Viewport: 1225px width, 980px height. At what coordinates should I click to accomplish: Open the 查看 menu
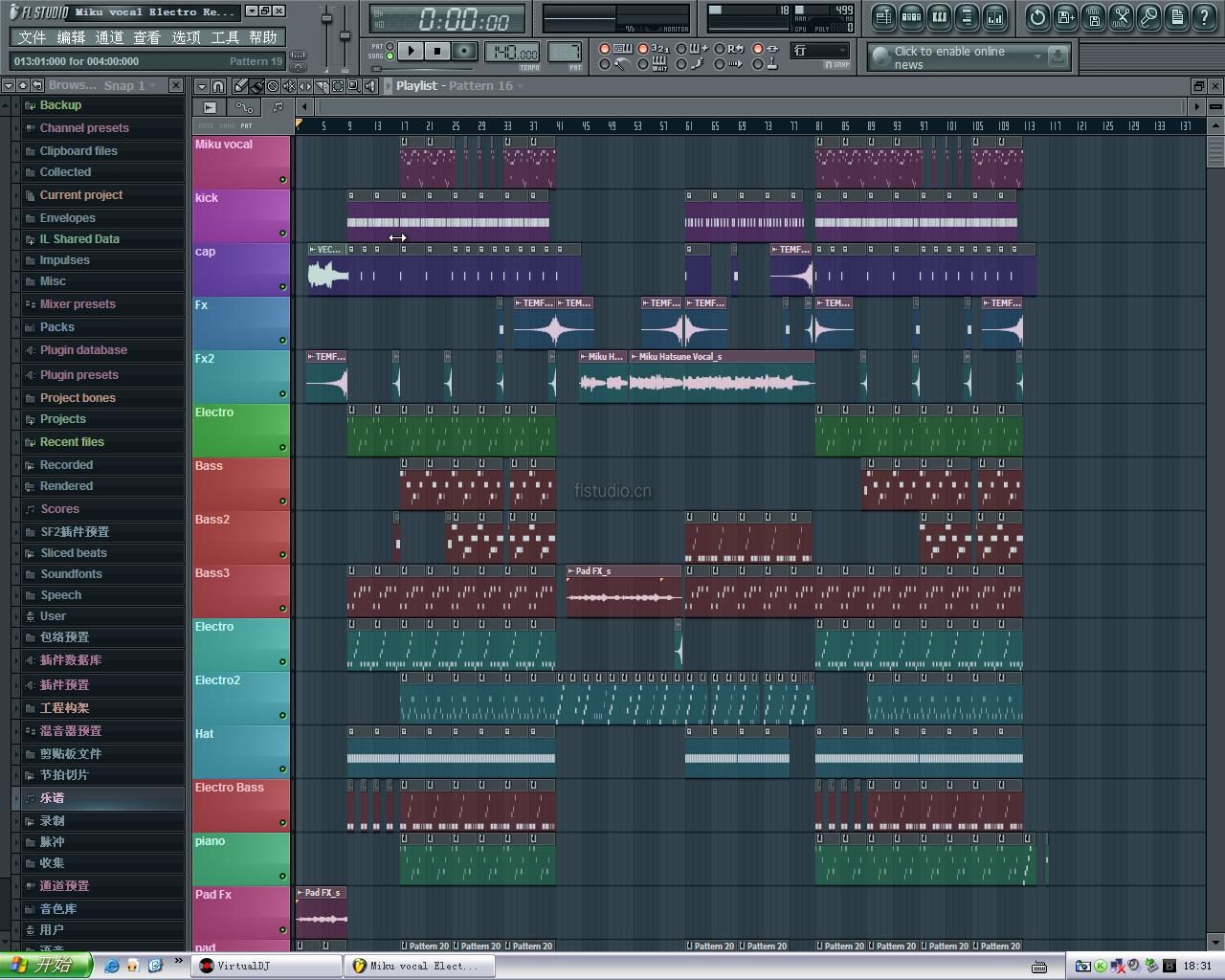(146, 37)
